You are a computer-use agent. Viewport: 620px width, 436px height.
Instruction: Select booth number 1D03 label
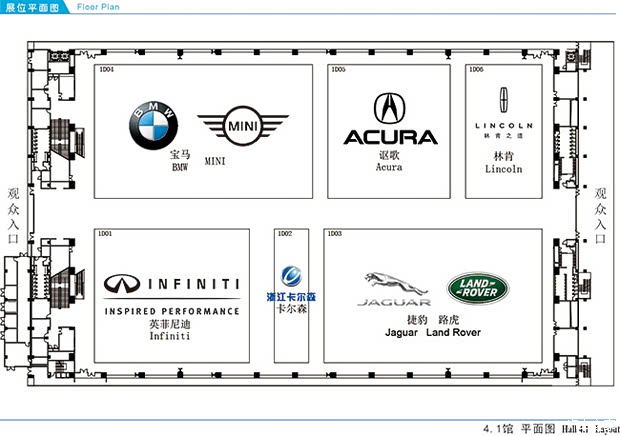tap(335, 234)
